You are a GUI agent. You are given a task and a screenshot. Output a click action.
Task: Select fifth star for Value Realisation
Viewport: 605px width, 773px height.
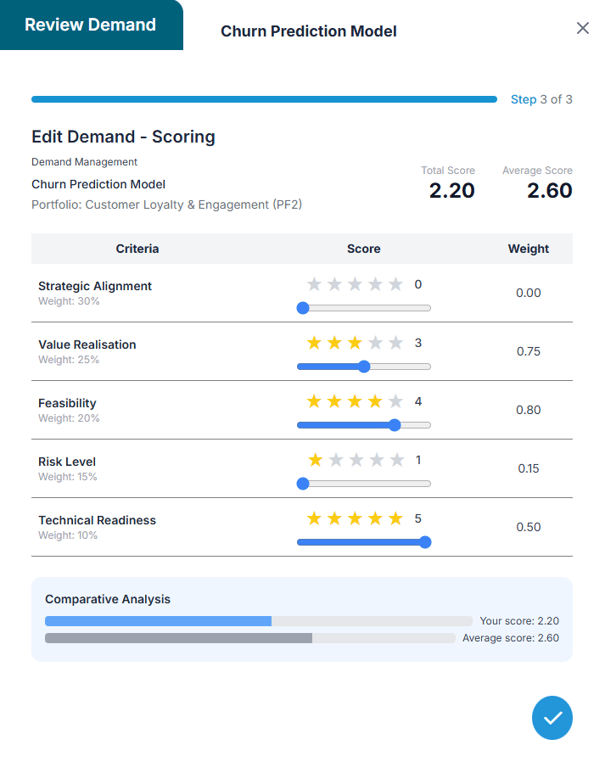tap(396, 343)
